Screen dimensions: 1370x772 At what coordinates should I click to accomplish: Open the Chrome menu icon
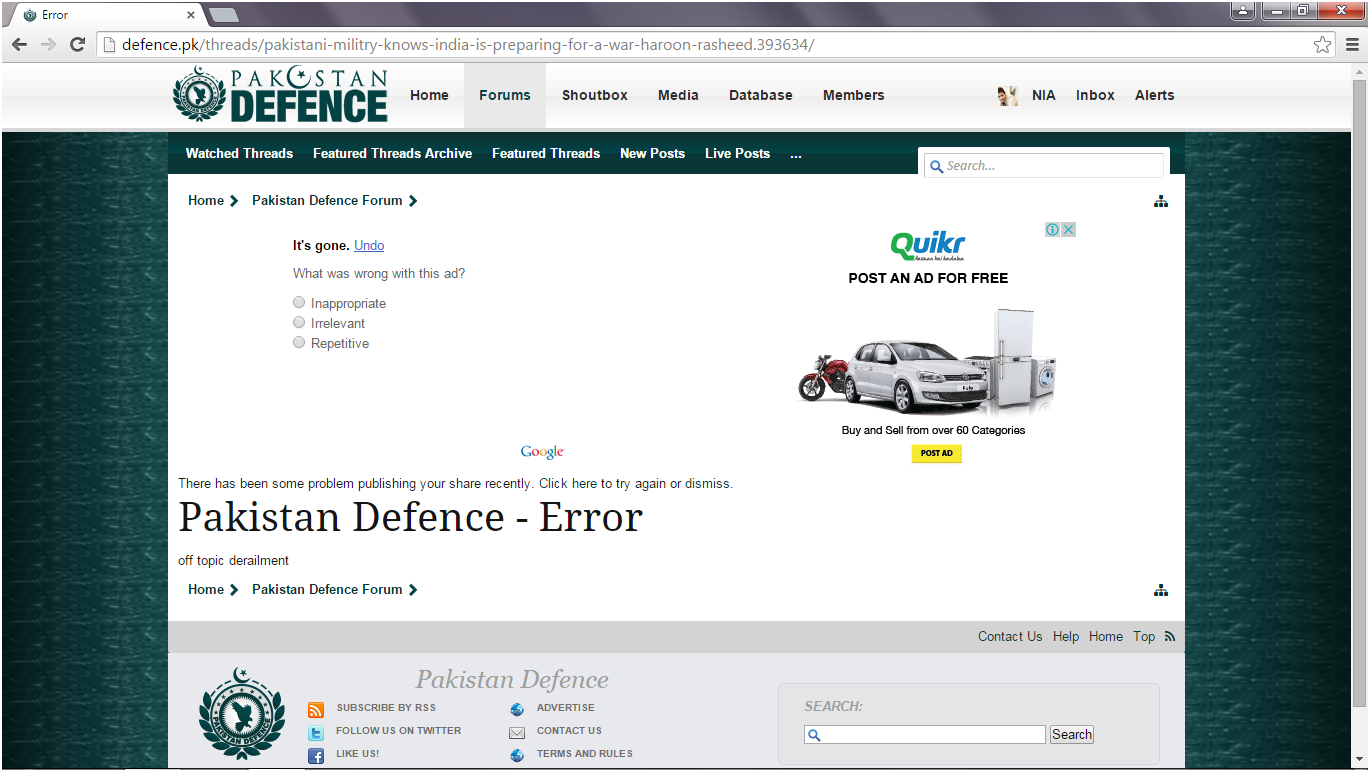(x=1352, y=44)
